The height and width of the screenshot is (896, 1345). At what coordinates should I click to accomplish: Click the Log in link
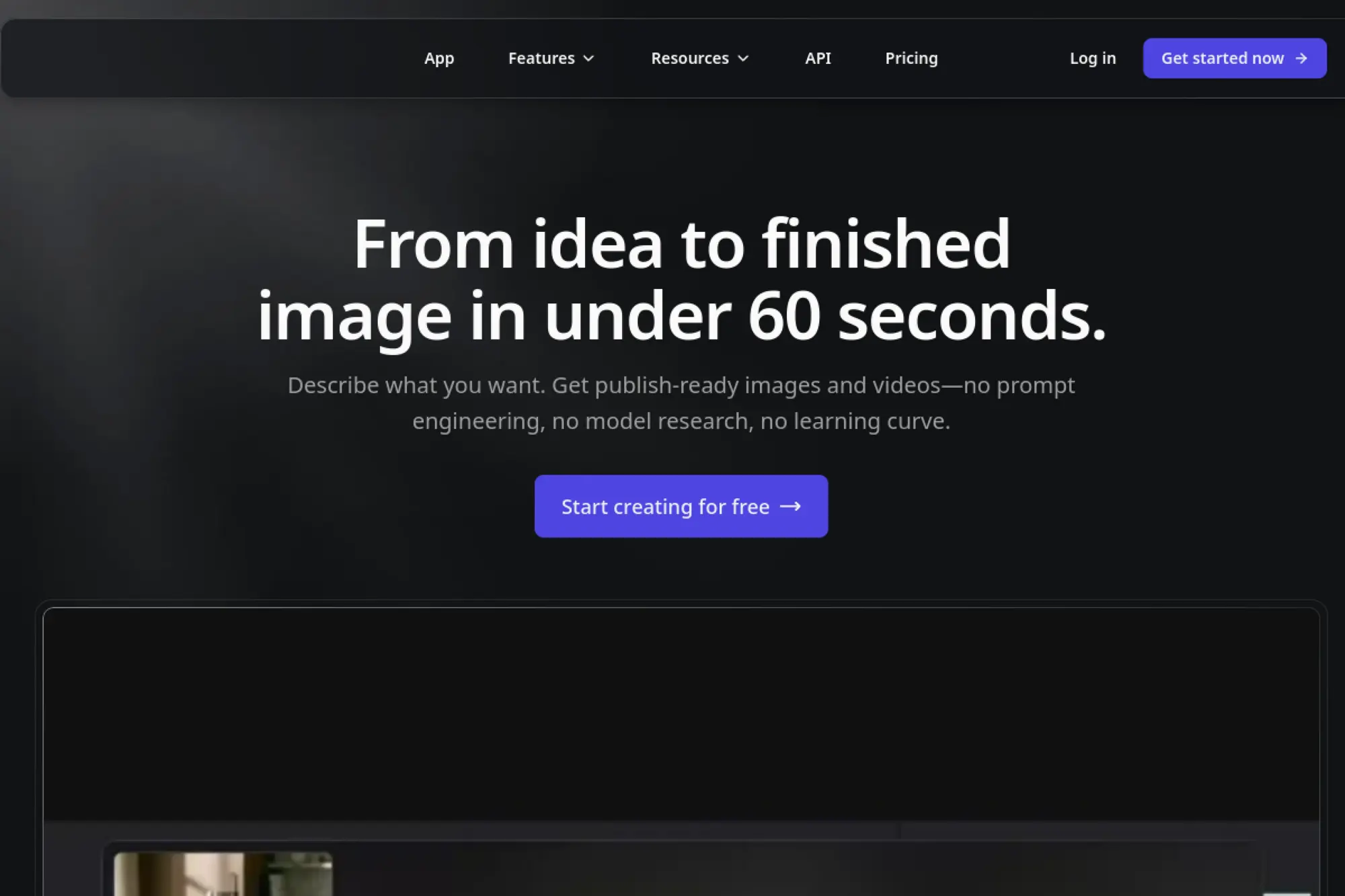coord(1093,58)
